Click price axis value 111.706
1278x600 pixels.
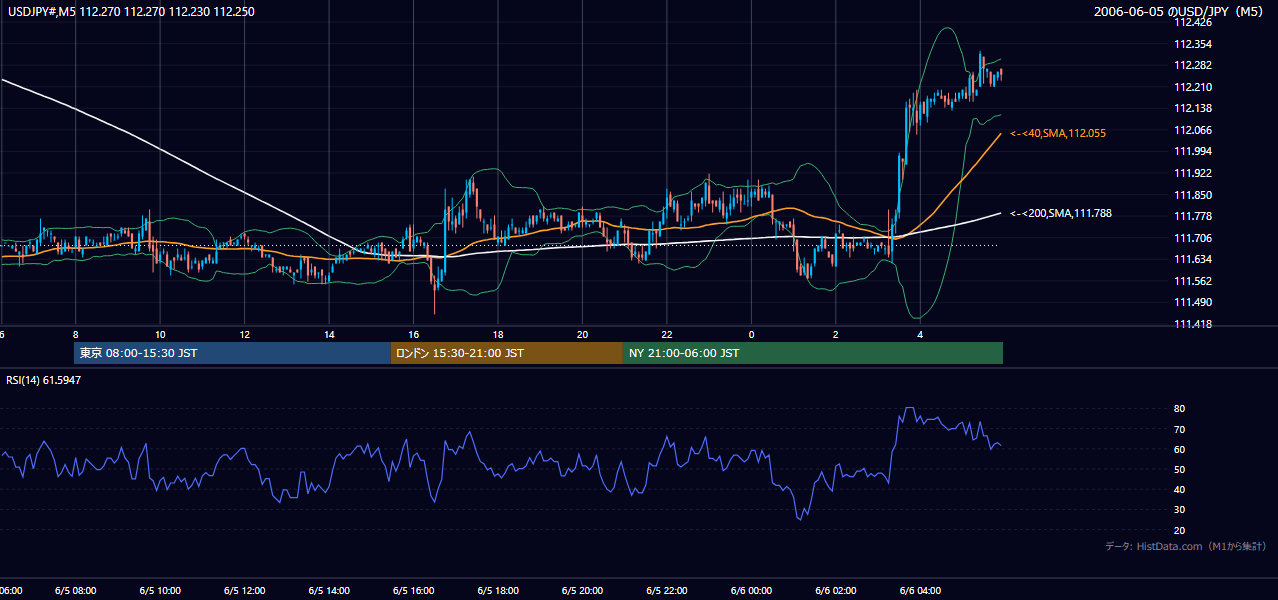[x=1192, y=238]
